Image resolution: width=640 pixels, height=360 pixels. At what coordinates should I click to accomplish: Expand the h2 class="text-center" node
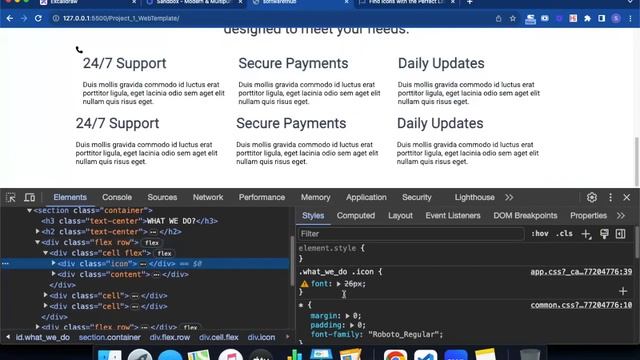(38, 231)
